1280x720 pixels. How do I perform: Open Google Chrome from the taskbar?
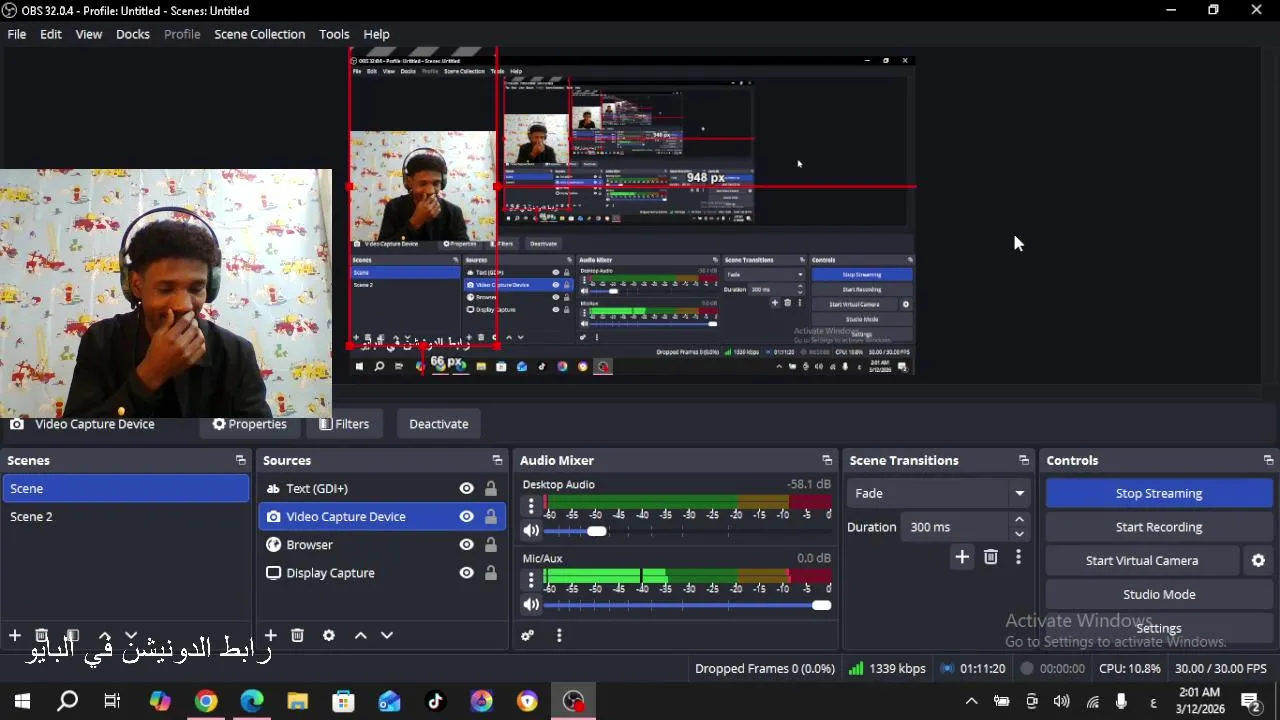tap(206, 702)
